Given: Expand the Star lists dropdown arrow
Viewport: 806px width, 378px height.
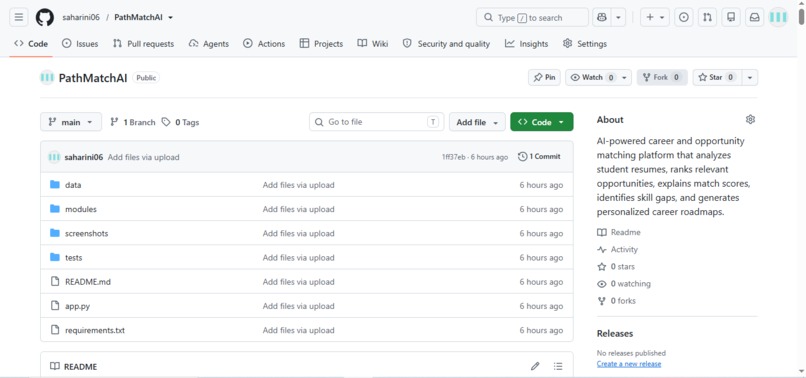Looking at the screenshot, I should tap(750, 78).
